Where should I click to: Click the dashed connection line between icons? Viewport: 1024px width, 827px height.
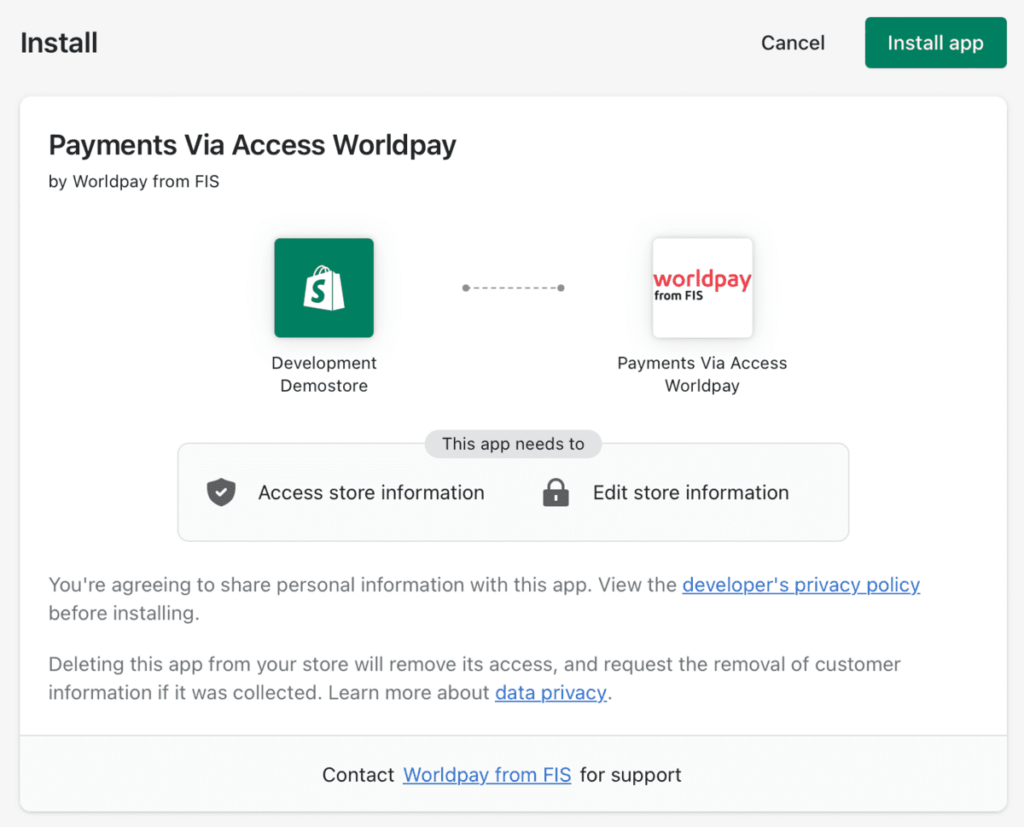coord(512,287)
